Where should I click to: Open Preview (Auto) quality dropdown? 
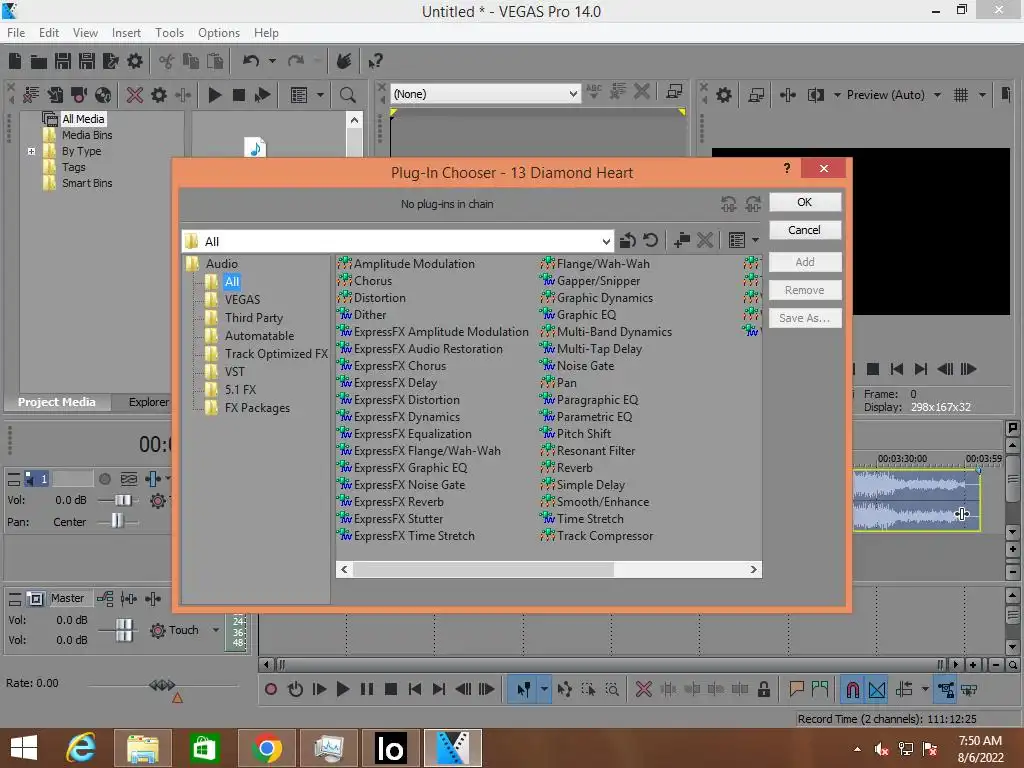(937, 95)
